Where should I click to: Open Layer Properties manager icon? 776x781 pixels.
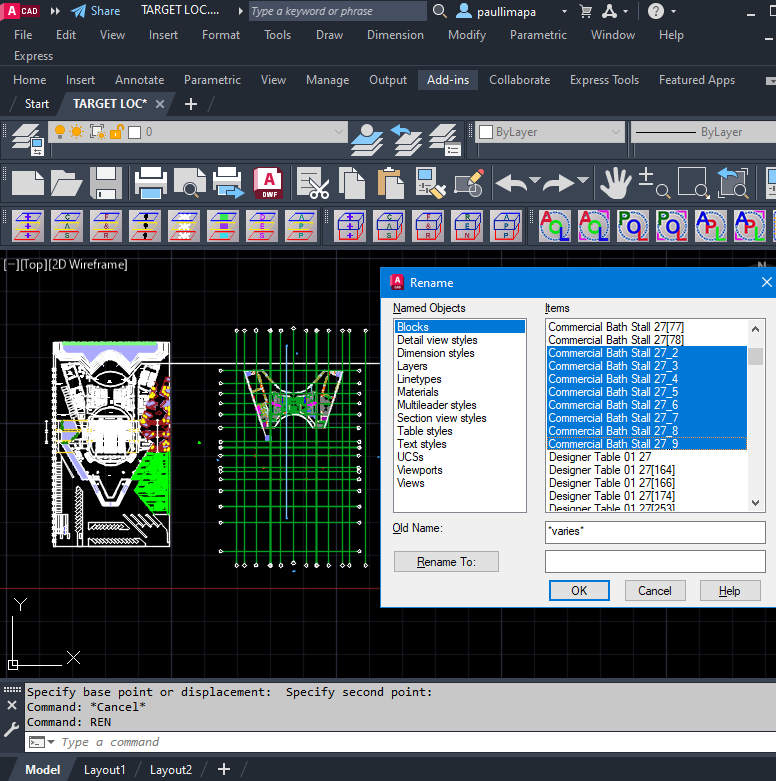click(28, 139)
